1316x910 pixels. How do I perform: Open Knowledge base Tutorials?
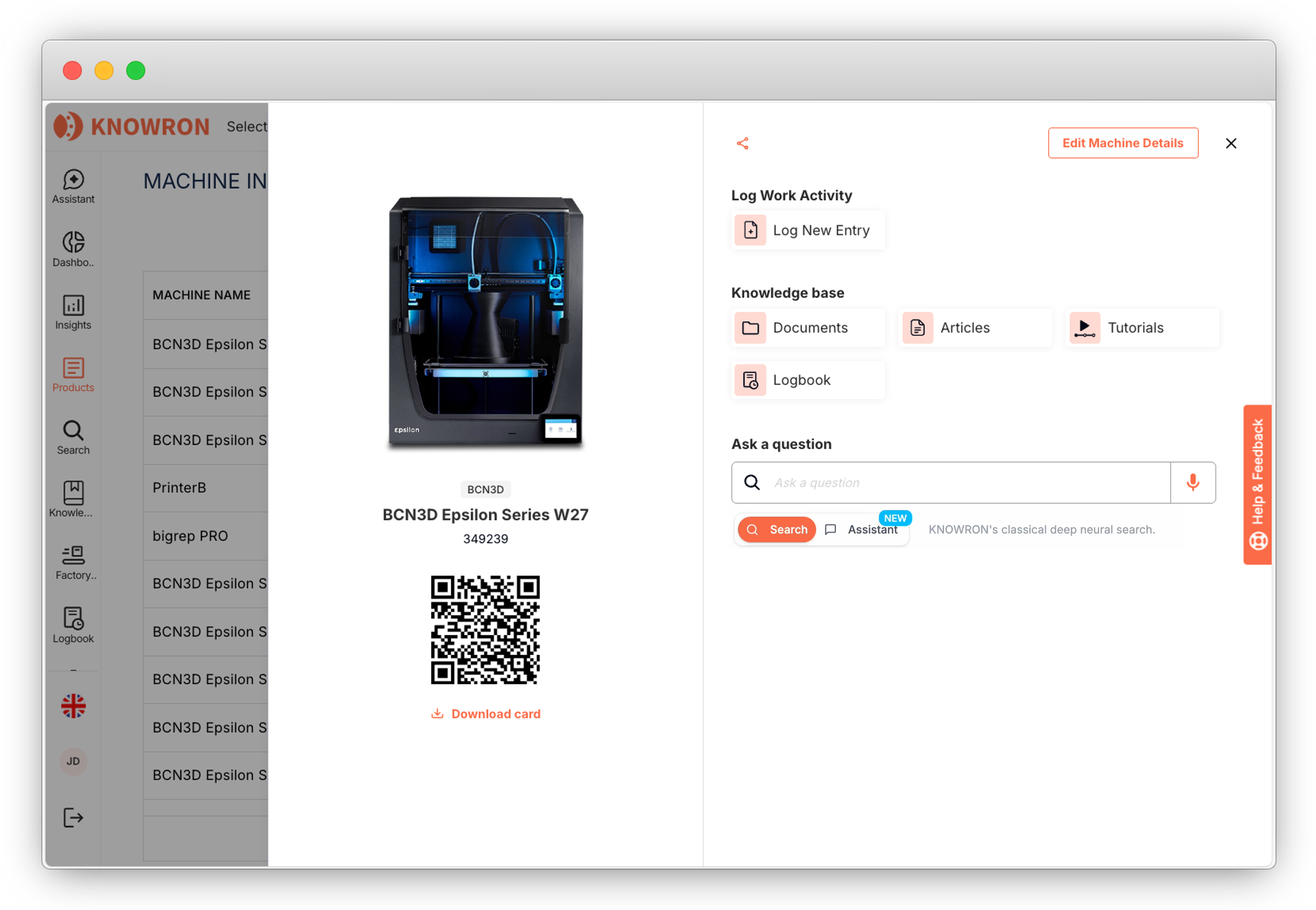(x=1143, y=328)
